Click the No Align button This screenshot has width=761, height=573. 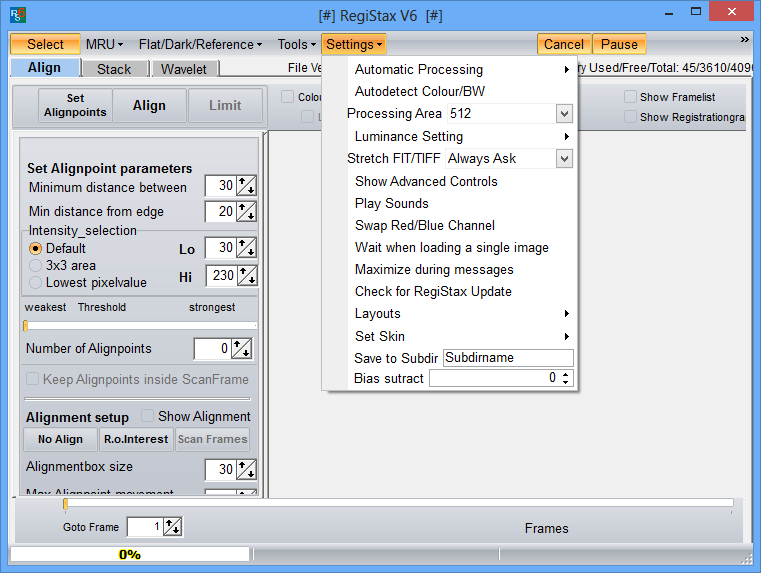coord(61,439)
